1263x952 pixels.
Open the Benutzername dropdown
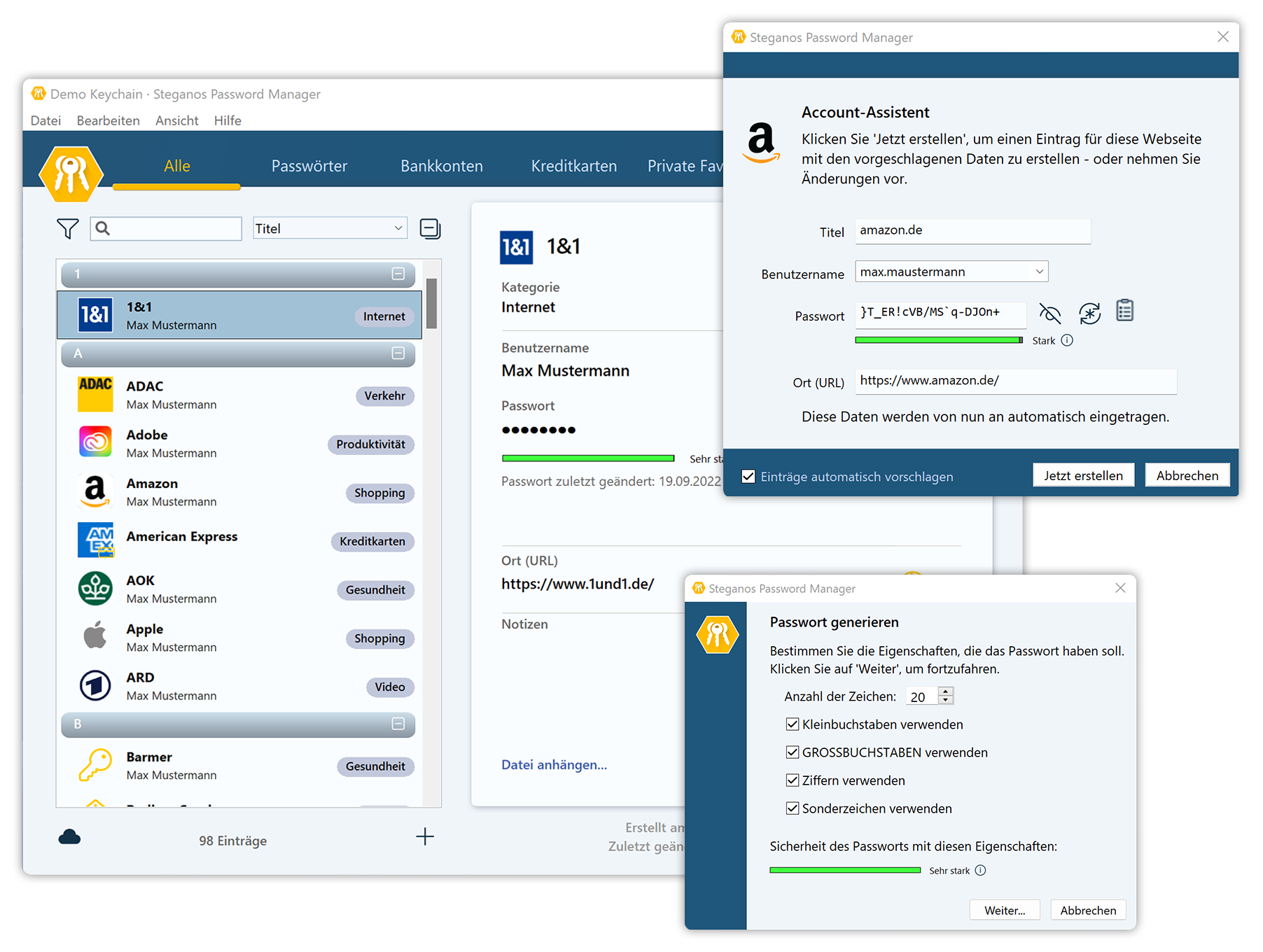(x=951, y=272)
